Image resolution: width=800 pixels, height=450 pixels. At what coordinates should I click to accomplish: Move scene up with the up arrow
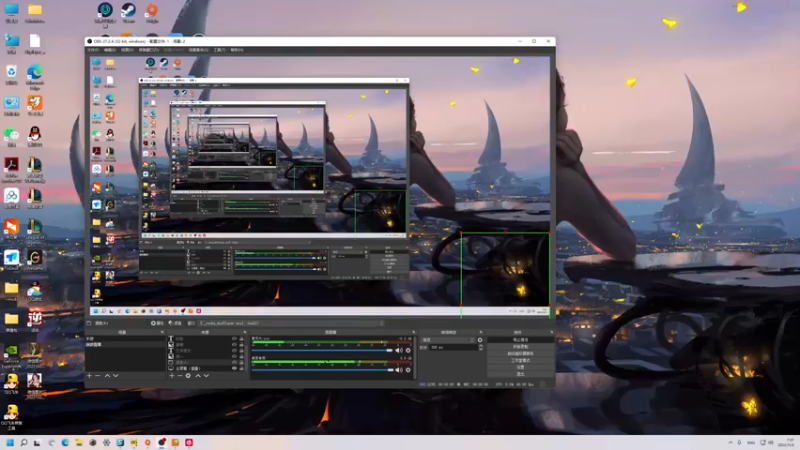click(107, 376)
